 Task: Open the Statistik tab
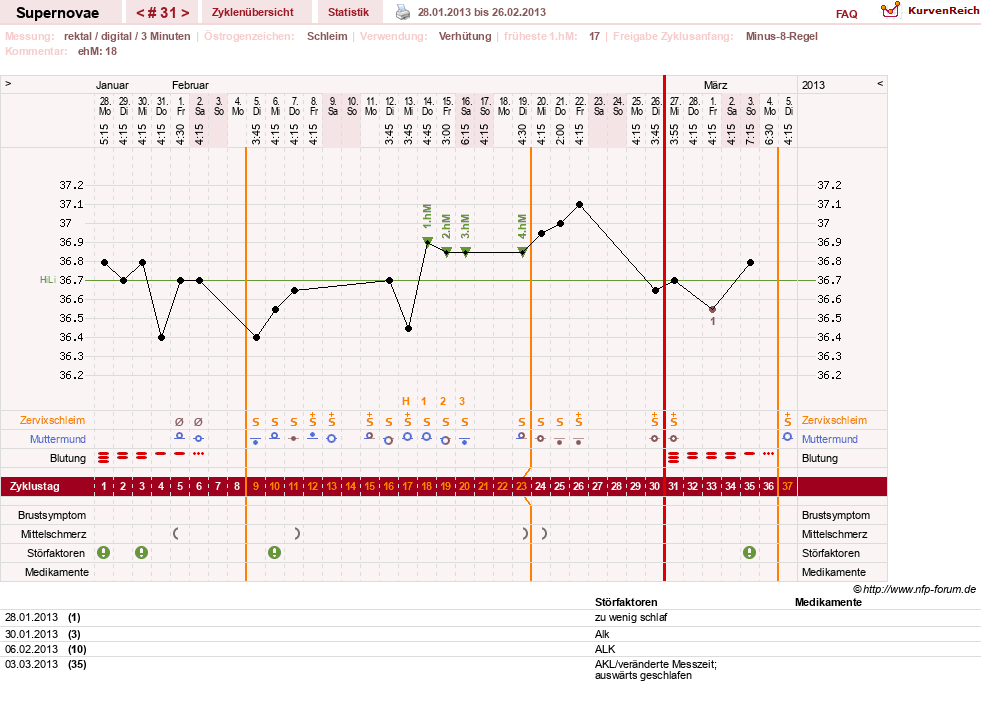coord(348,12)
